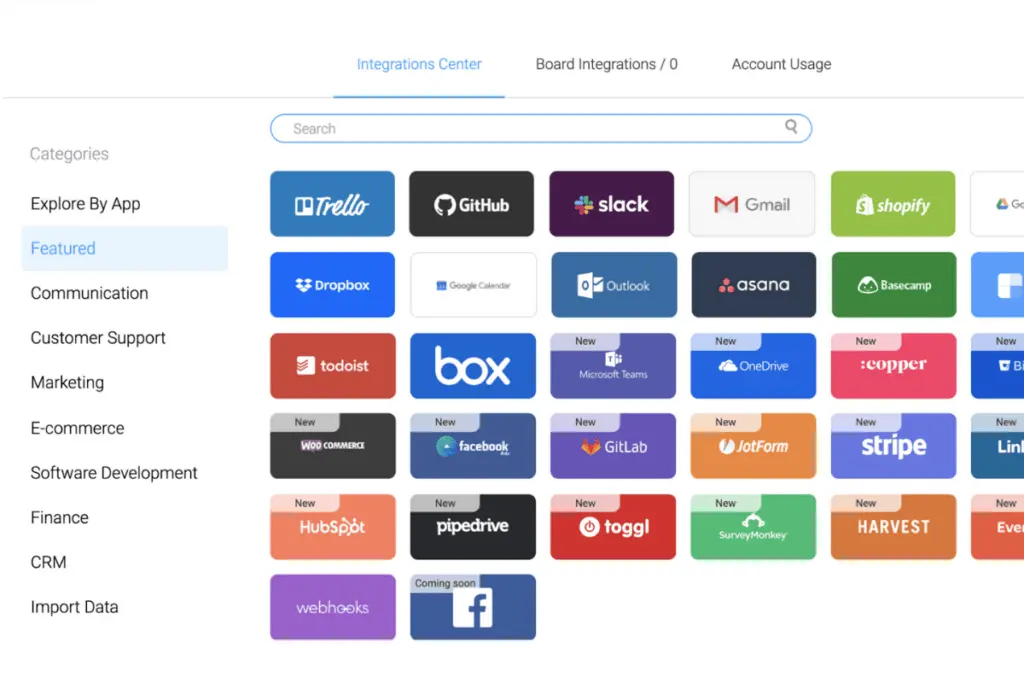Open the Microsoft Teams integration tile
The image size is (1024, 683).
pyautogui.click(x=613, y=366)
